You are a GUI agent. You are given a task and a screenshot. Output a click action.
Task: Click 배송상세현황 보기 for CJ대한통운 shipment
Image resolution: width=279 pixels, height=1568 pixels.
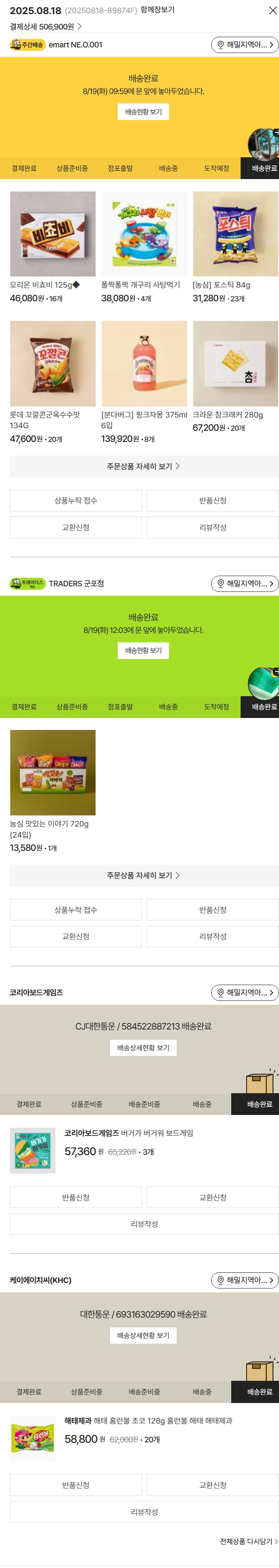click(143, 1047)
